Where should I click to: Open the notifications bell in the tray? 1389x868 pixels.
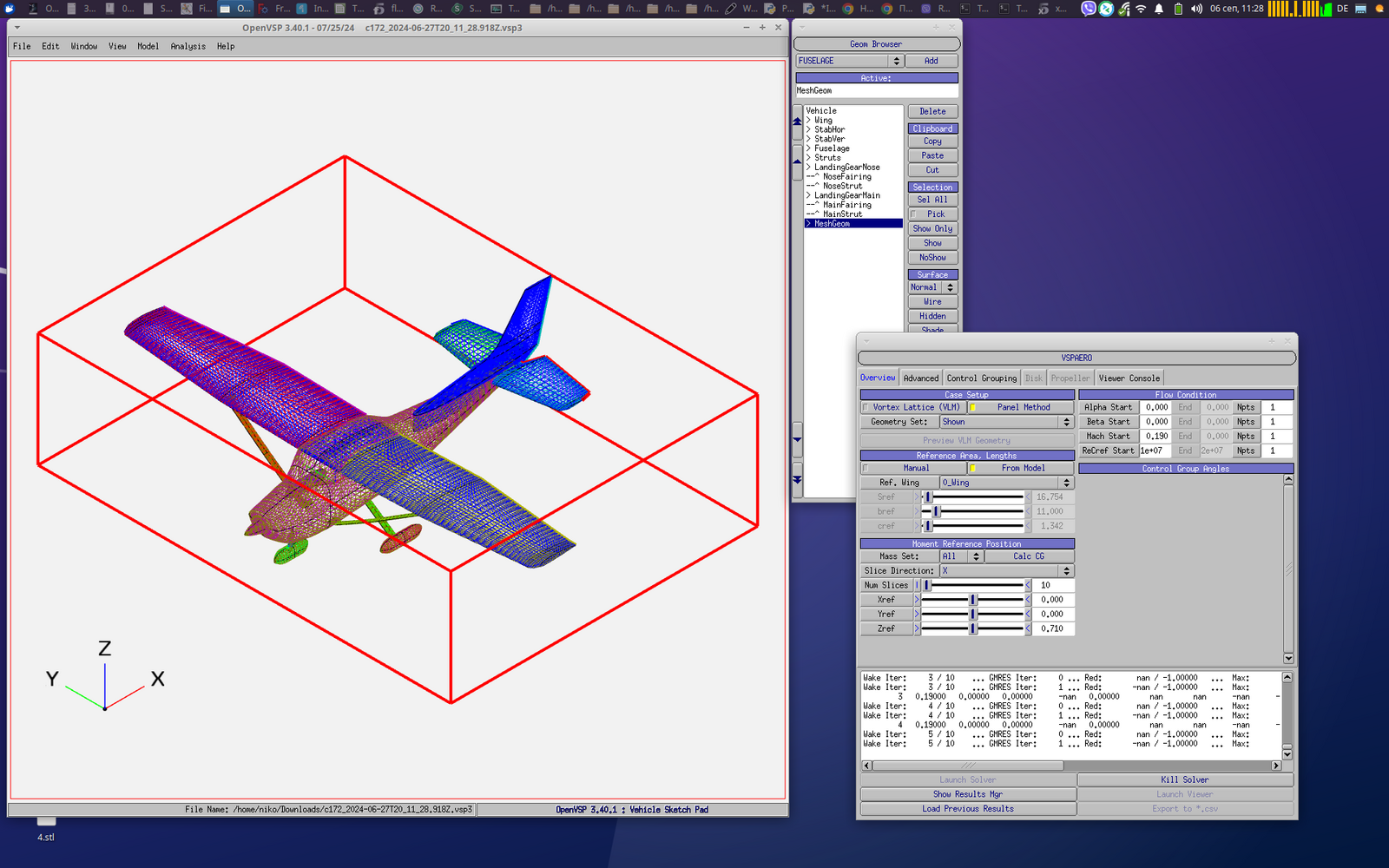1159,9
